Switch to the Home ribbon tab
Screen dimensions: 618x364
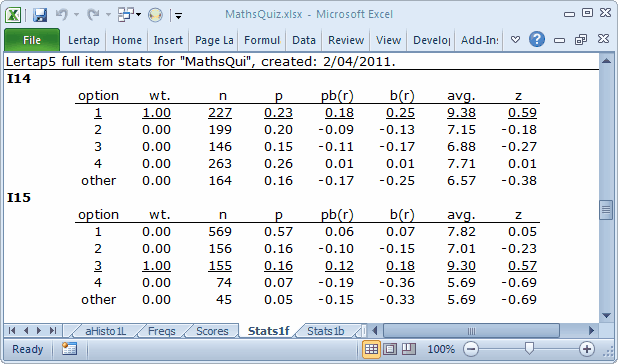coord(127,40)
